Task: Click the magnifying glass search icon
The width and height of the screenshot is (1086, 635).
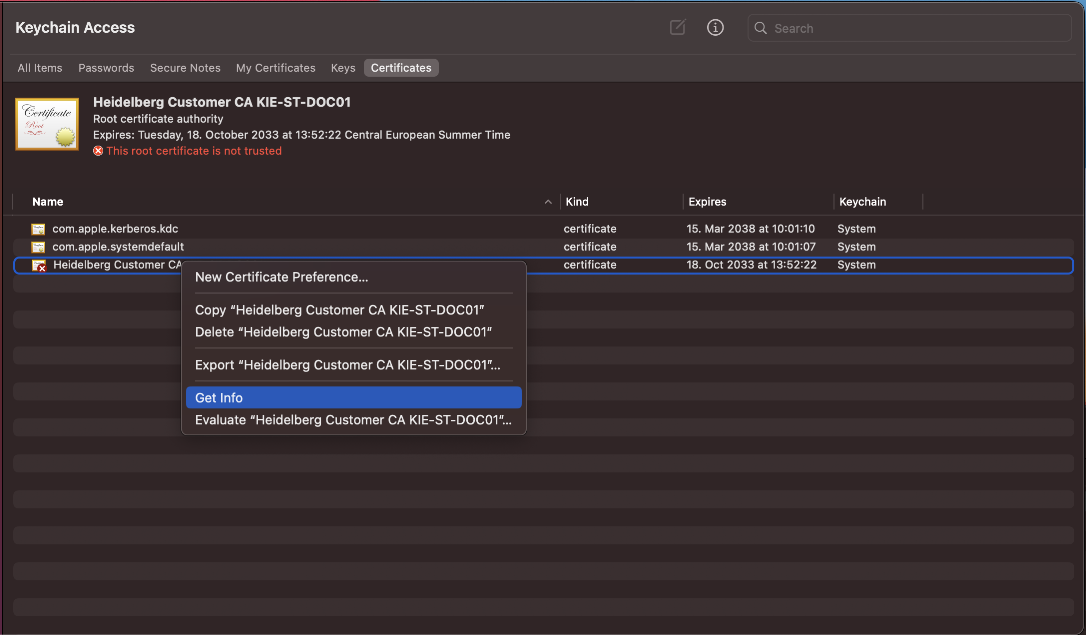Action: coord(762,29)
